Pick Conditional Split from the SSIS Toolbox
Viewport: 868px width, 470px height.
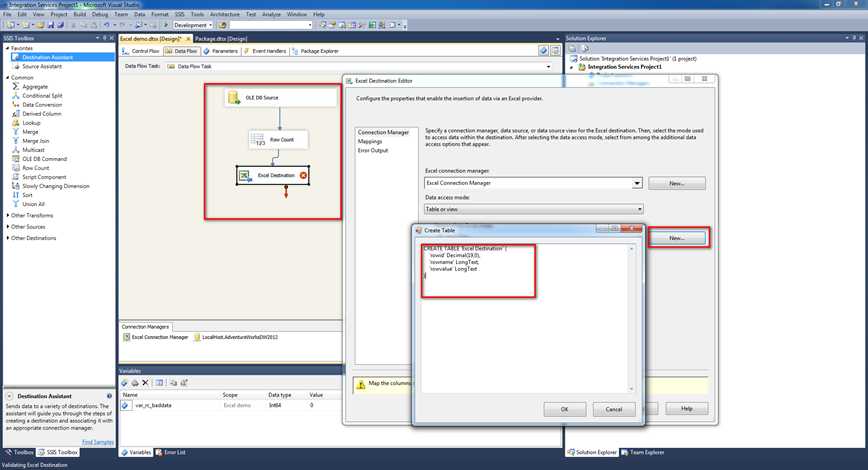click(42, 96)
